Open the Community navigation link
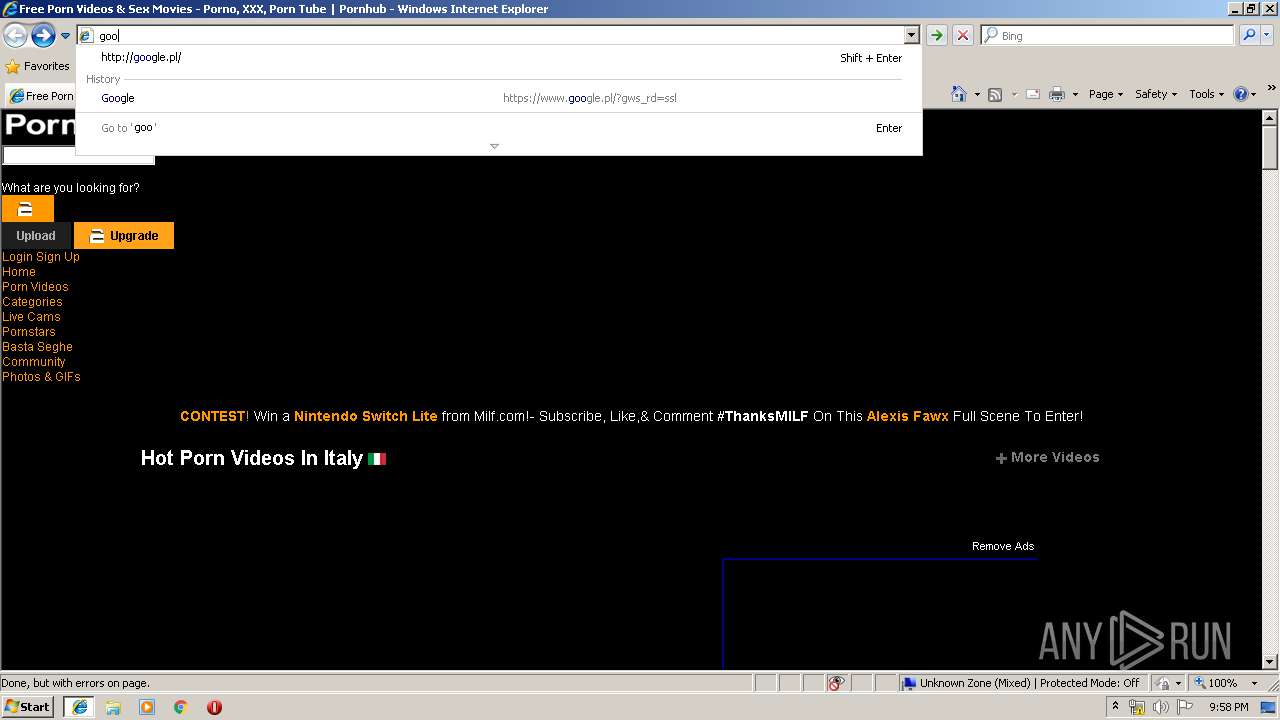 34,362
